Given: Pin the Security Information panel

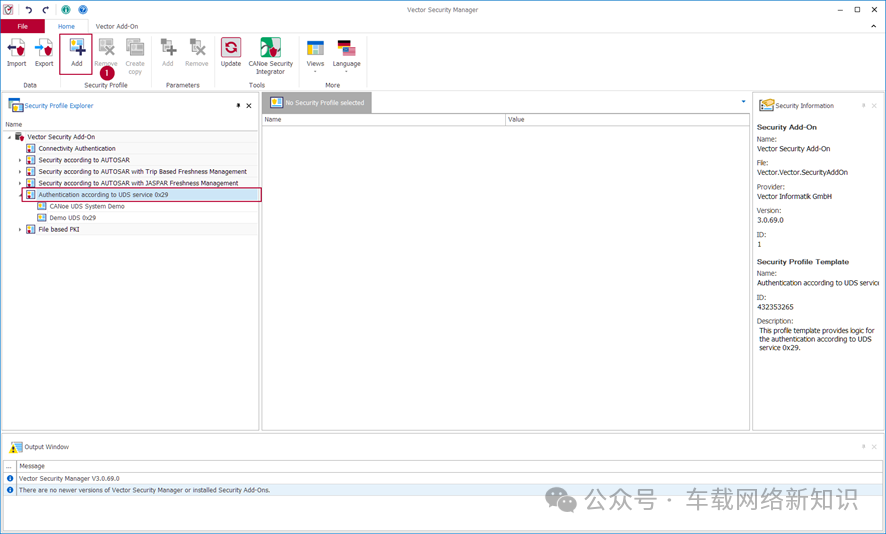Looking at the screenshot, I should pos(863,106).
